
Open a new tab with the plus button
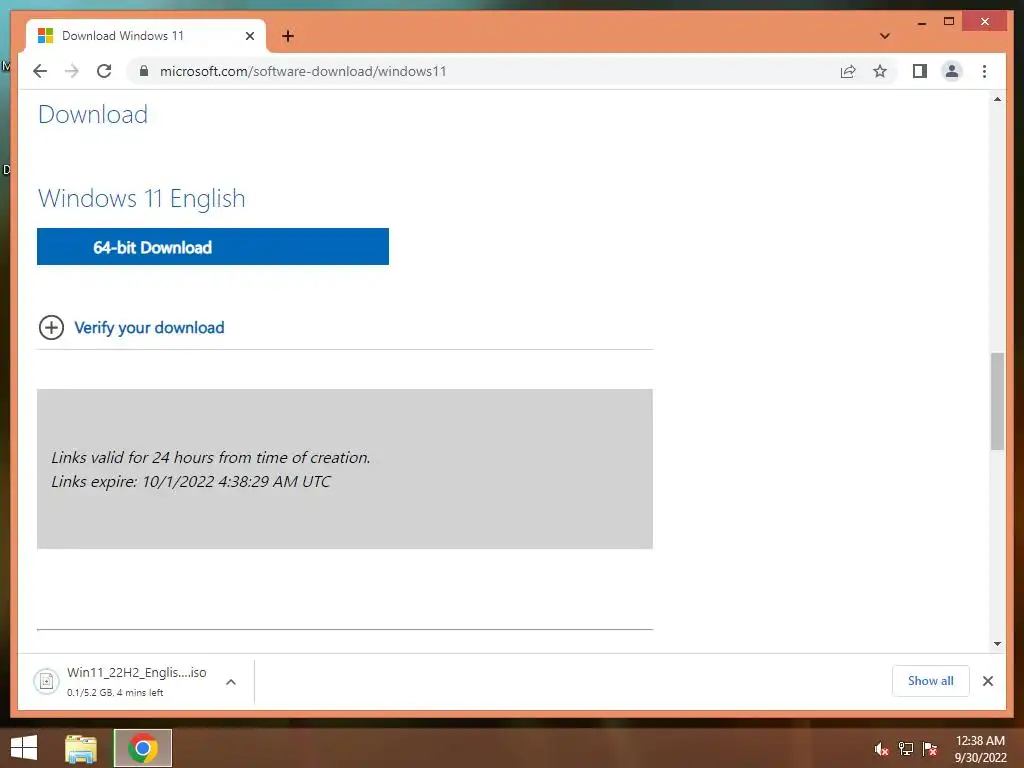pos(288,36)
